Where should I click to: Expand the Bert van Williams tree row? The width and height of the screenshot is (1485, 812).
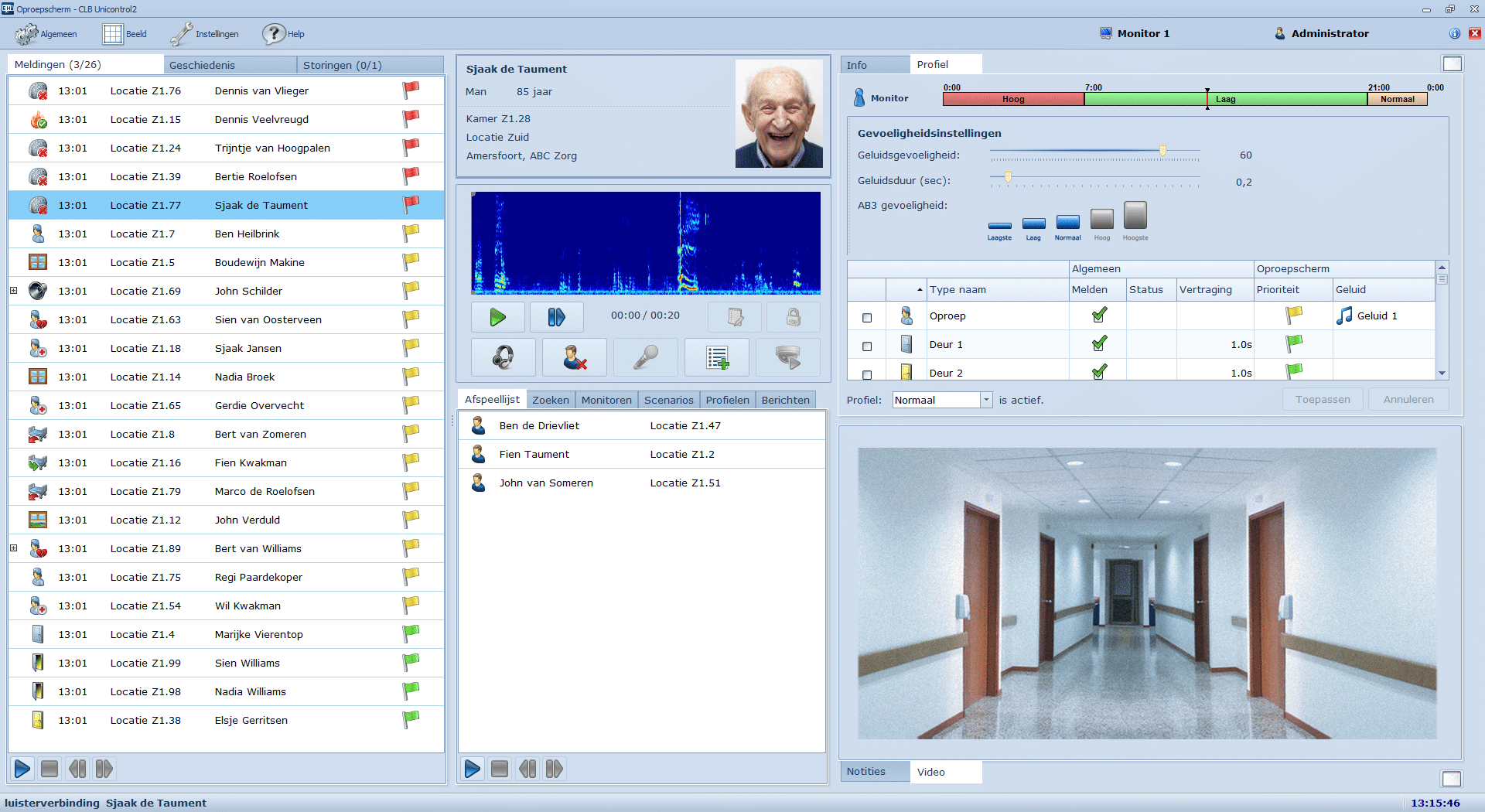[14, 548]
